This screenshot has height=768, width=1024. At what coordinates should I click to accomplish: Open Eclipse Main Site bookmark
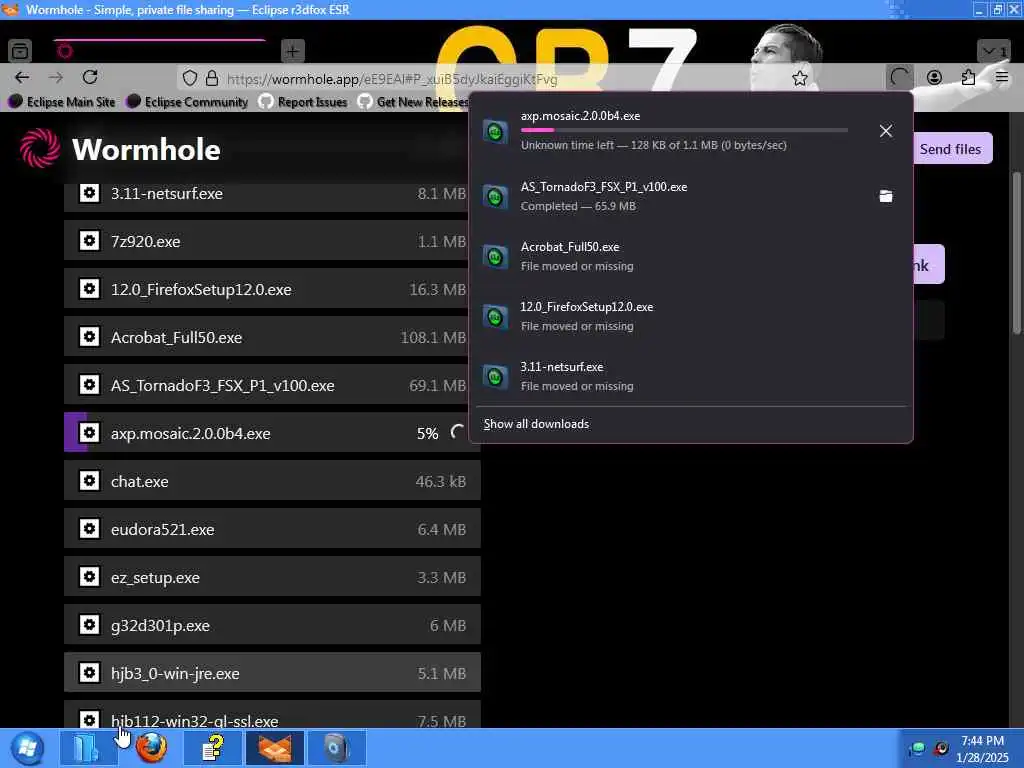click(x=61, y=102)
